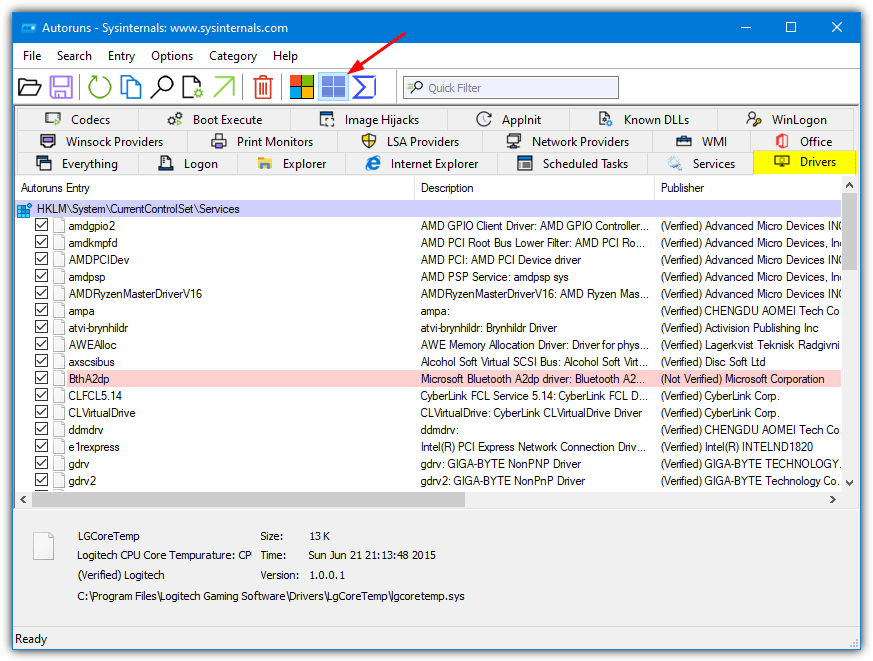Viewport: 873px width, 661px height.
Task: Delete entry with the red trash icon
Action: click(x=263, y=87)
